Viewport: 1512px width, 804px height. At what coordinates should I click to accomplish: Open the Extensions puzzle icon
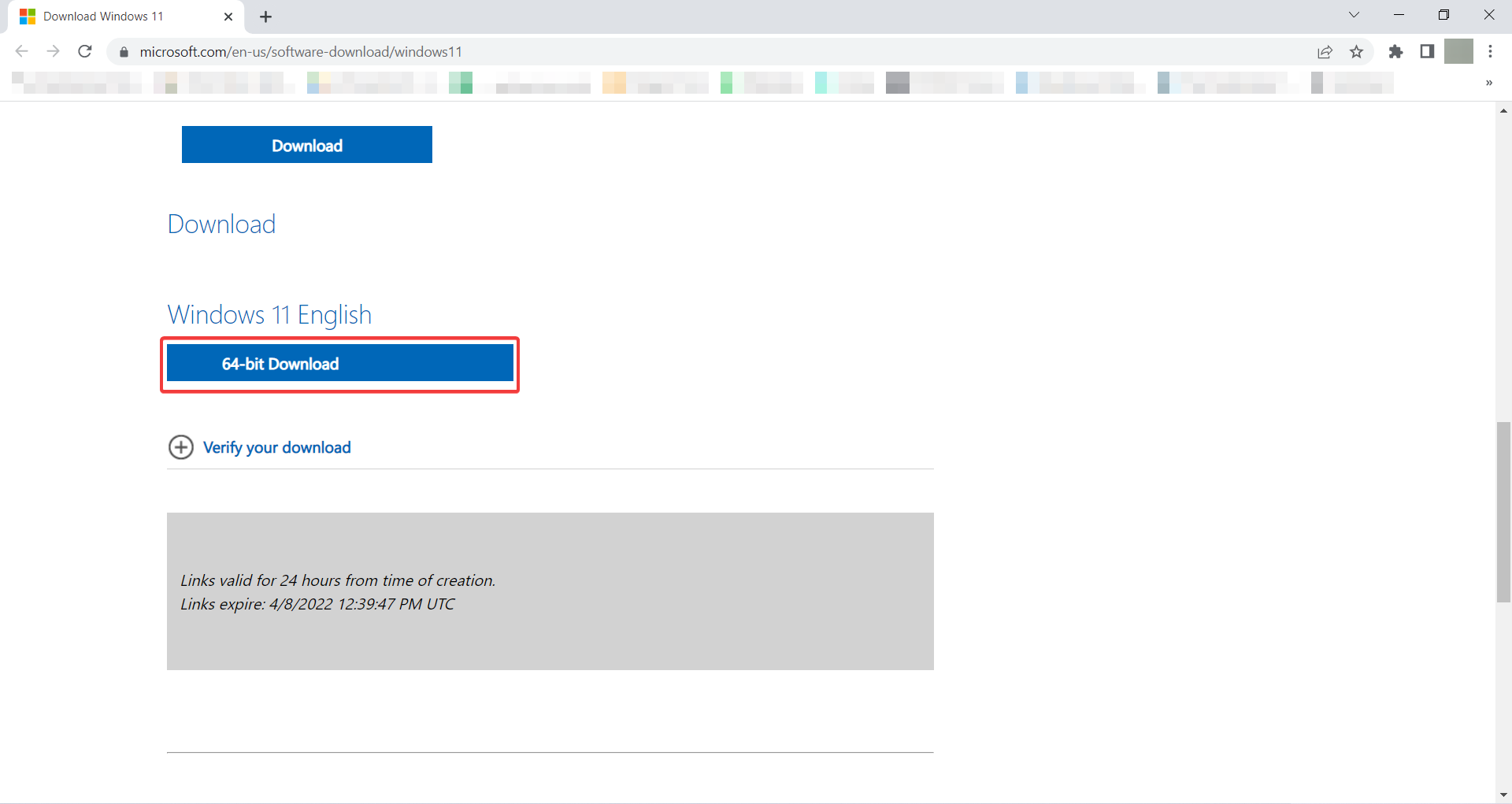(1396, 51)
